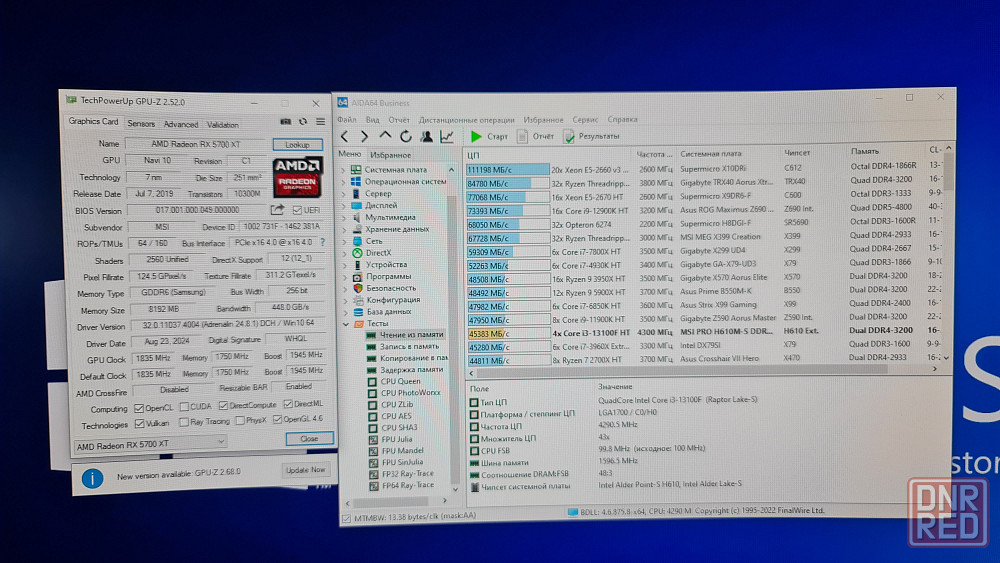Toggle the DirectML checkbox
Screen dimensions: 1000x563
(288, 404)
